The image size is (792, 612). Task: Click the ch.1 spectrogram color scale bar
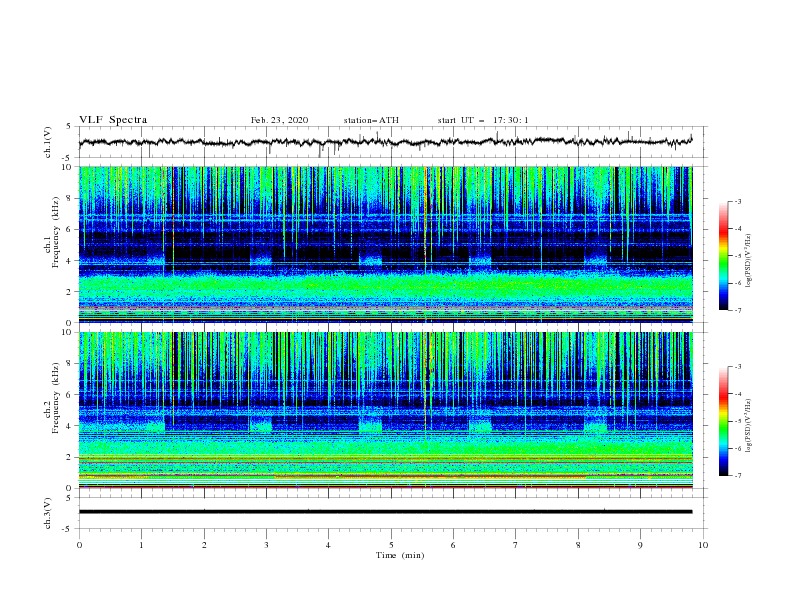(723, 256)
